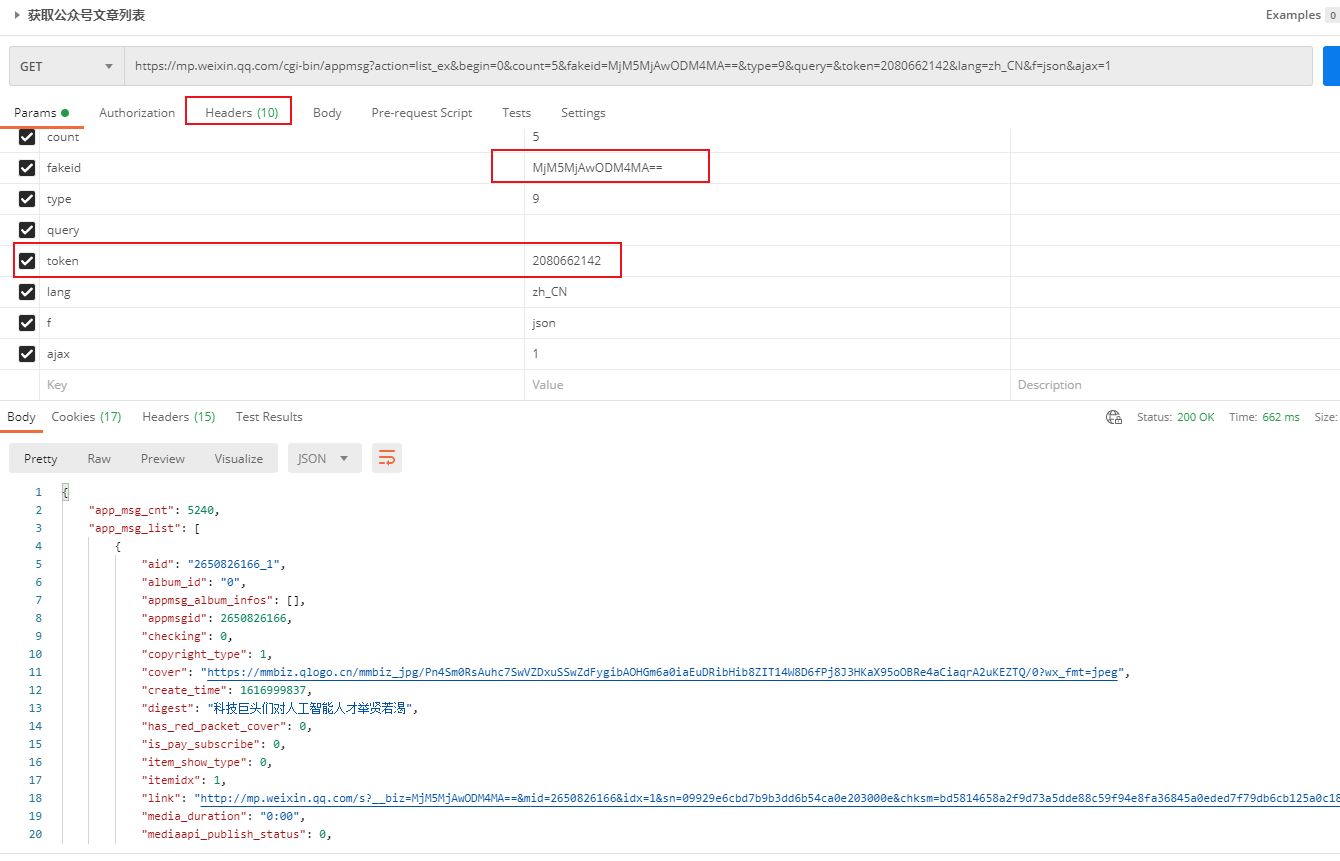This screenshot has width=1340, height=861.
Task: Uncheck the lang parameter checkbox
Action: [x=27, y=292]
